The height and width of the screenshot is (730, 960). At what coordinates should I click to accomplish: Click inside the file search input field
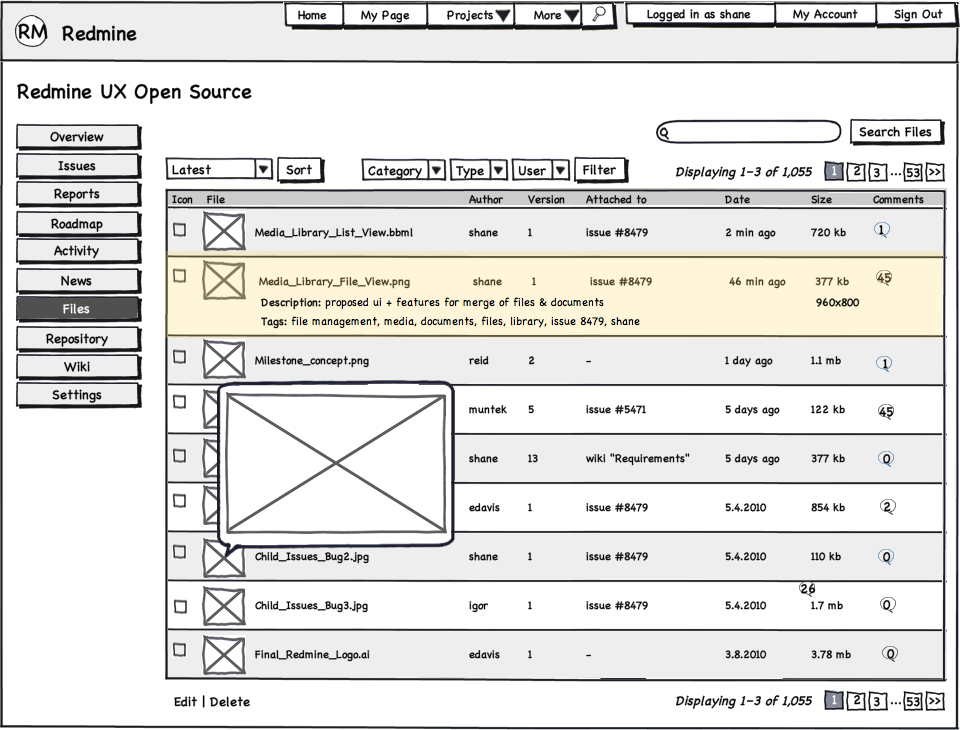pyautogui.click(x=750, y=132)
